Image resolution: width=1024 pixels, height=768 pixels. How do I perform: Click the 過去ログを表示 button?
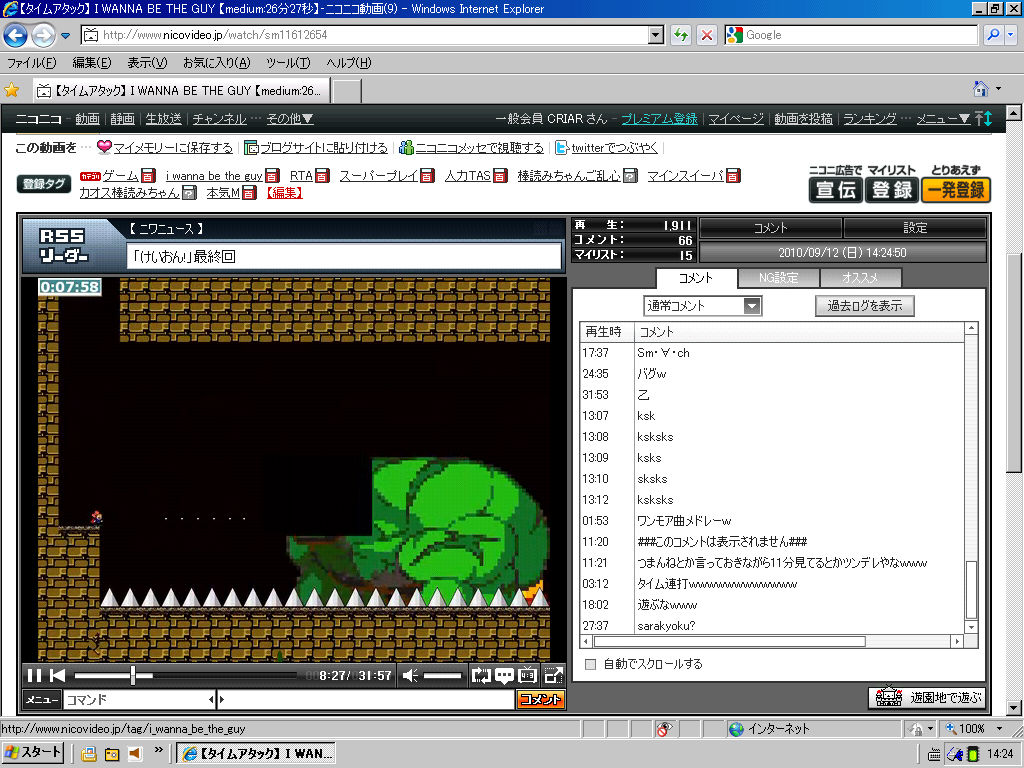865,306
